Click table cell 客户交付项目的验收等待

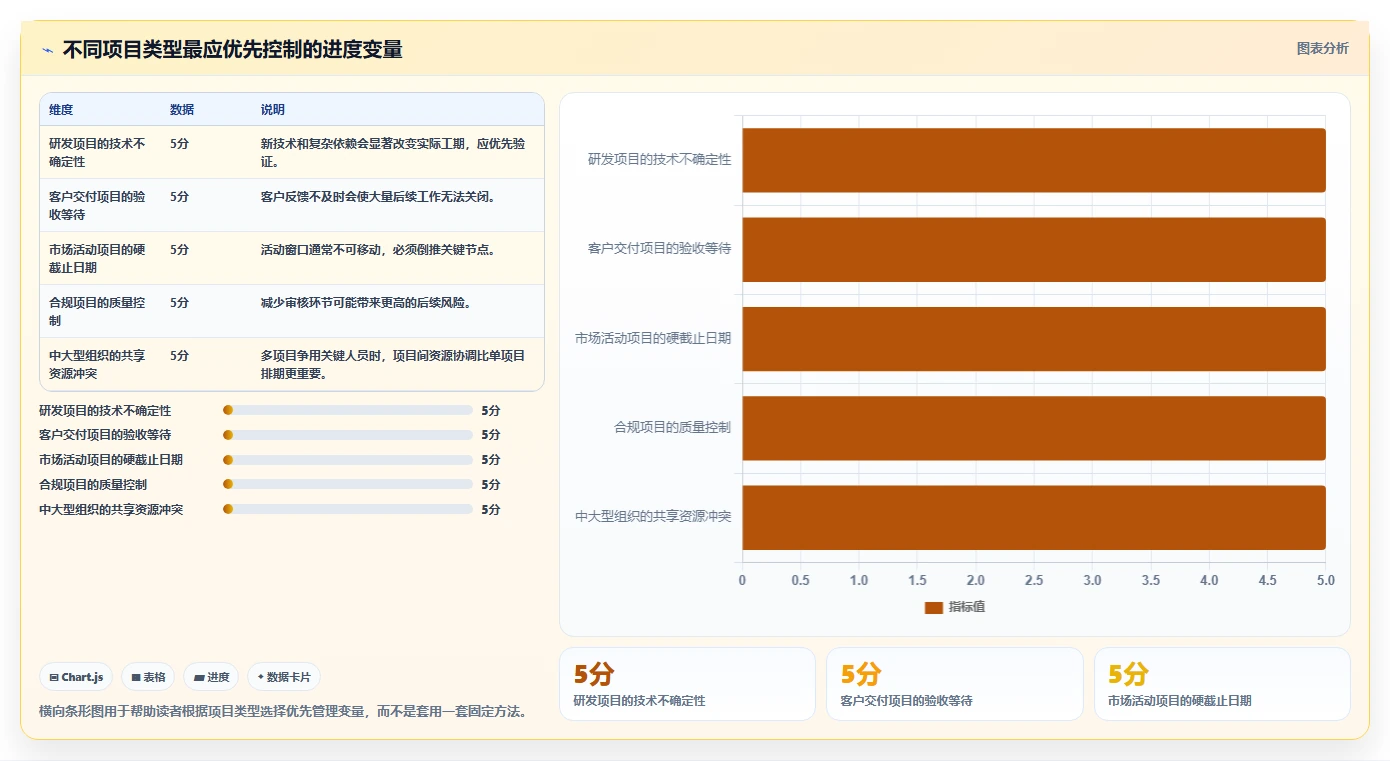[98, 205]
